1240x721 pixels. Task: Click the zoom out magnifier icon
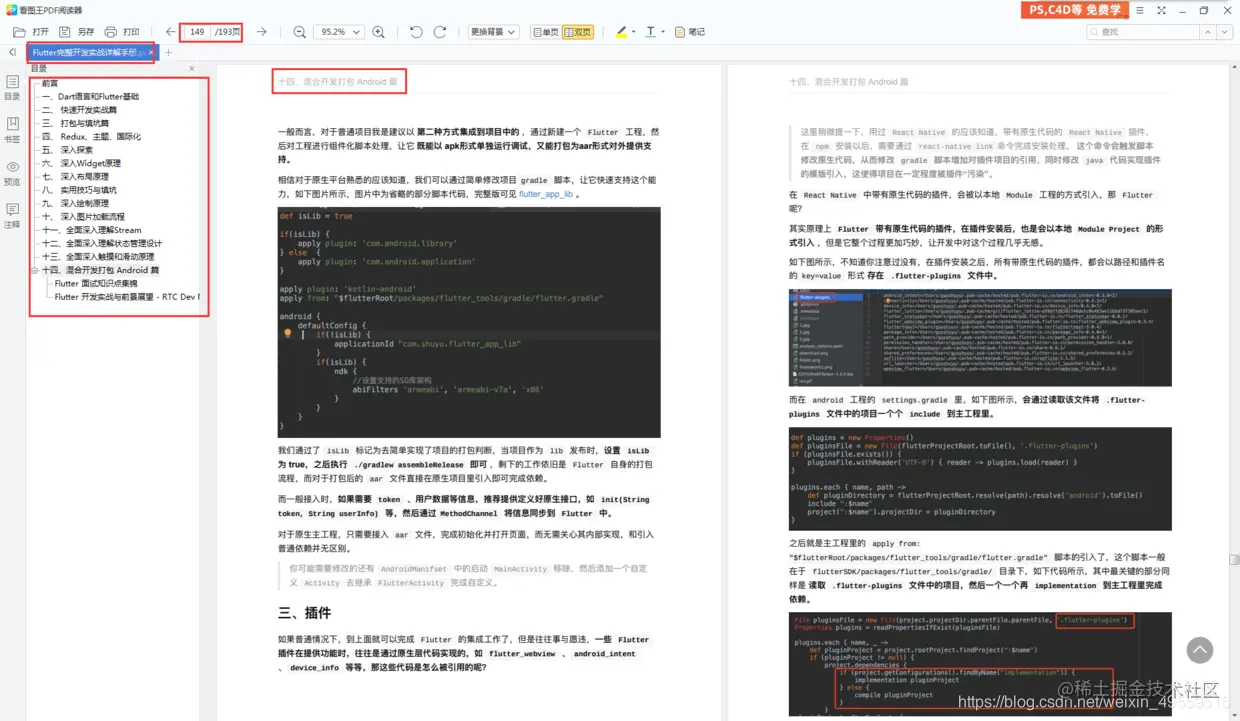(299, 32)
